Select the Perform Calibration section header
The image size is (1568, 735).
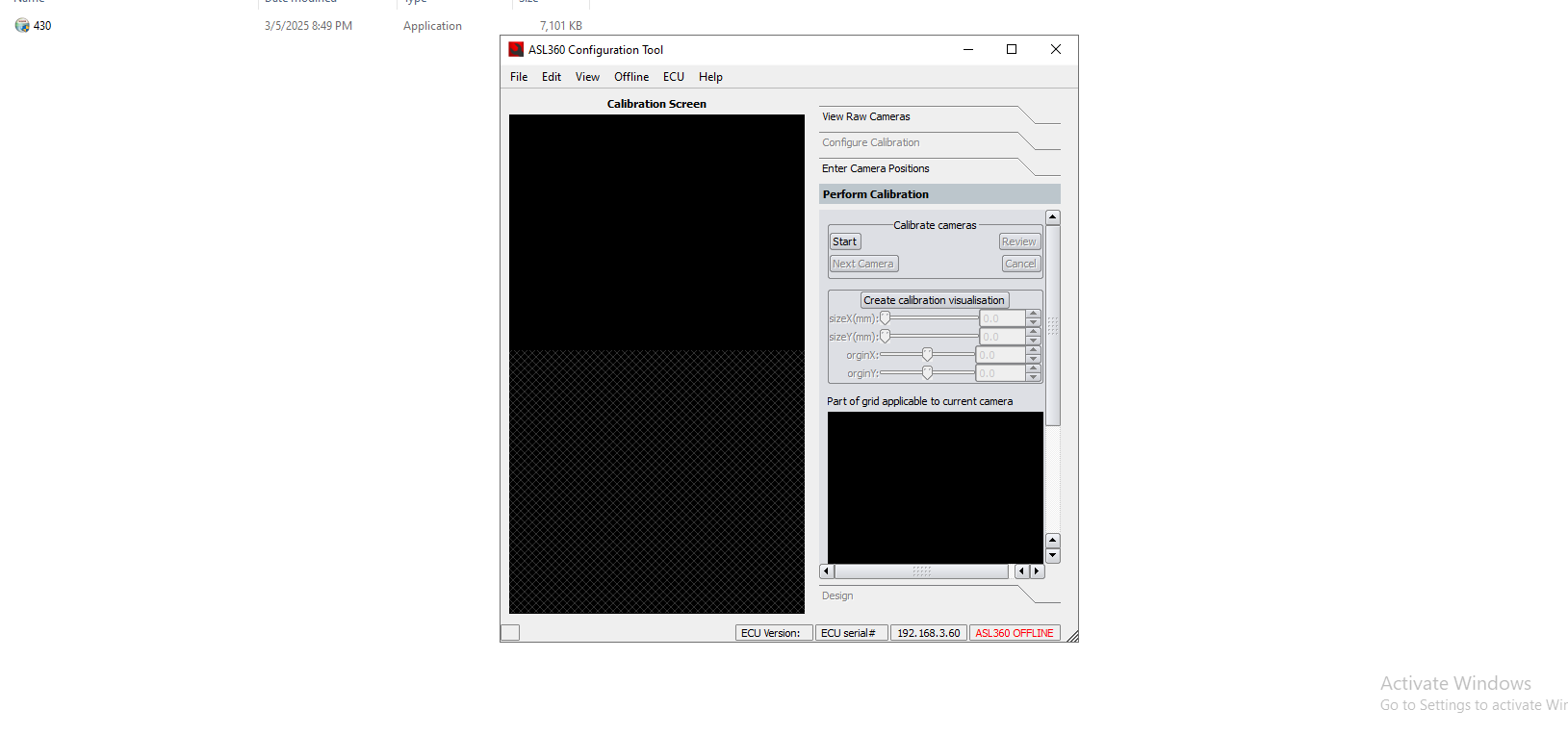point(939,194)
